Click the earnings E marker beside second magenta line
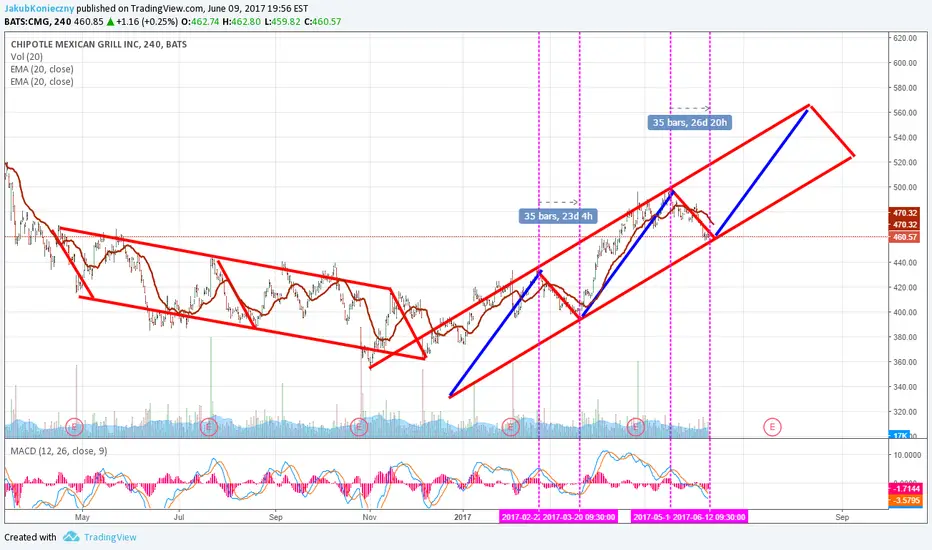The width and height of the screenshot is (932, 550). pos(635,426)
